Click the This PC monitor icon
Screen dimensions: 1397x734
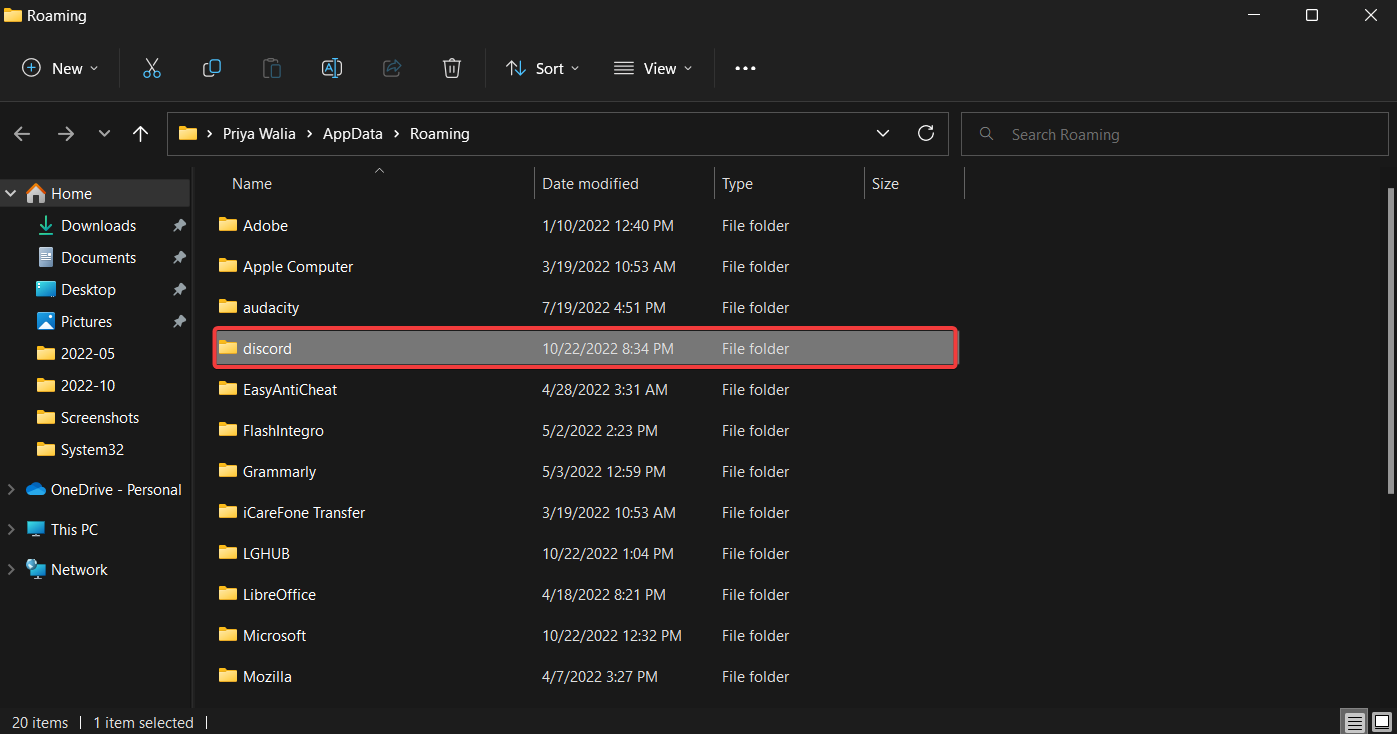(x=36, y=529)
